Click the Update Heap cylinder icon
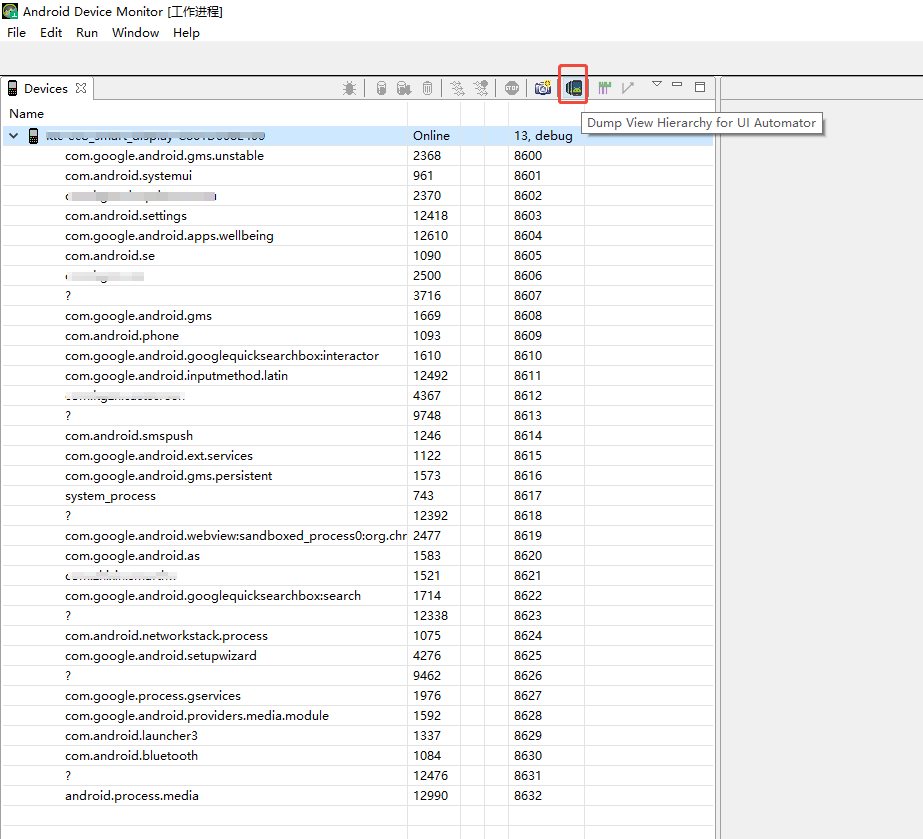 pos(381,88)
